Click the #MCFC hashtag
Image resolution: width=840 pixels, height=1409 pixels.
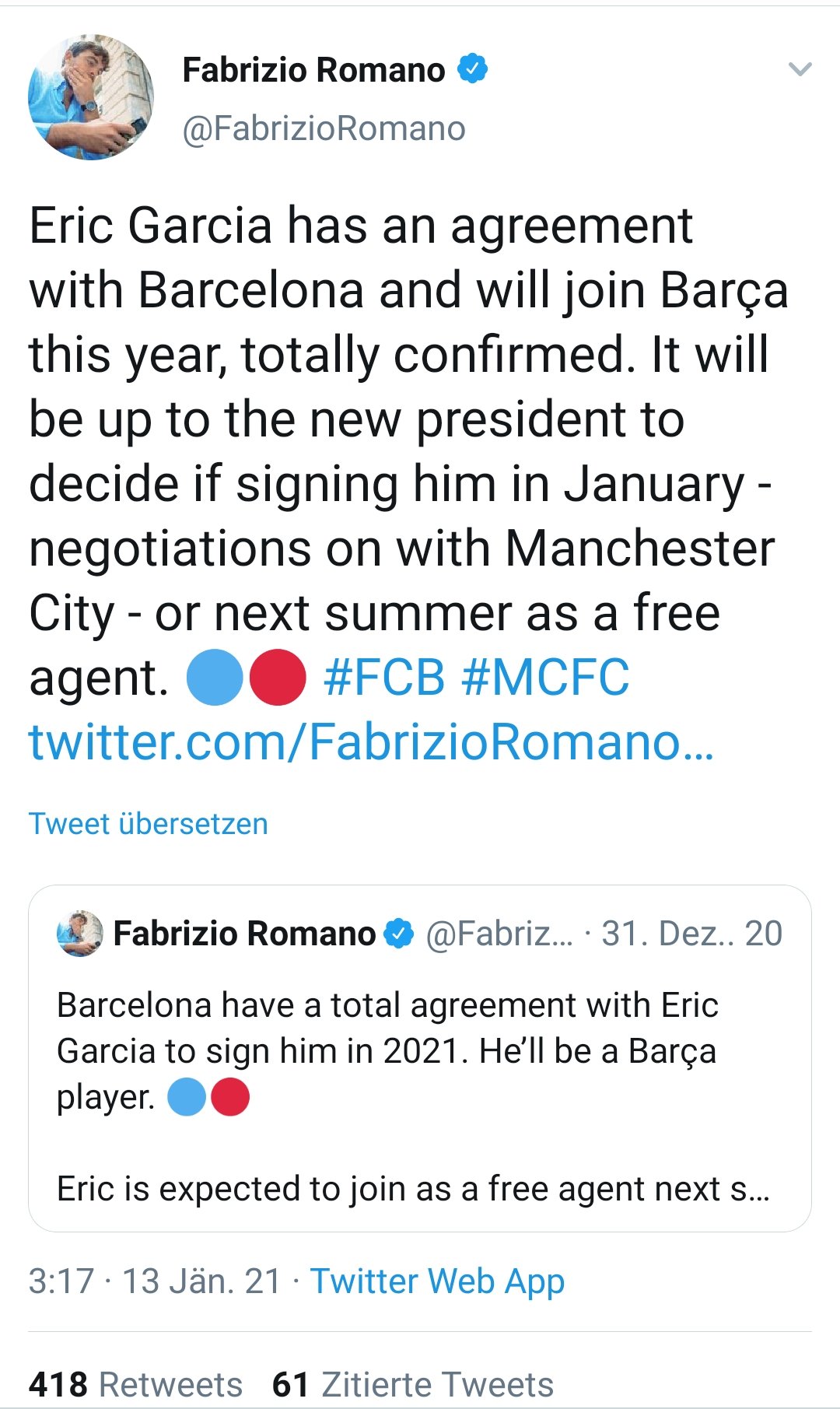point(545,677)
